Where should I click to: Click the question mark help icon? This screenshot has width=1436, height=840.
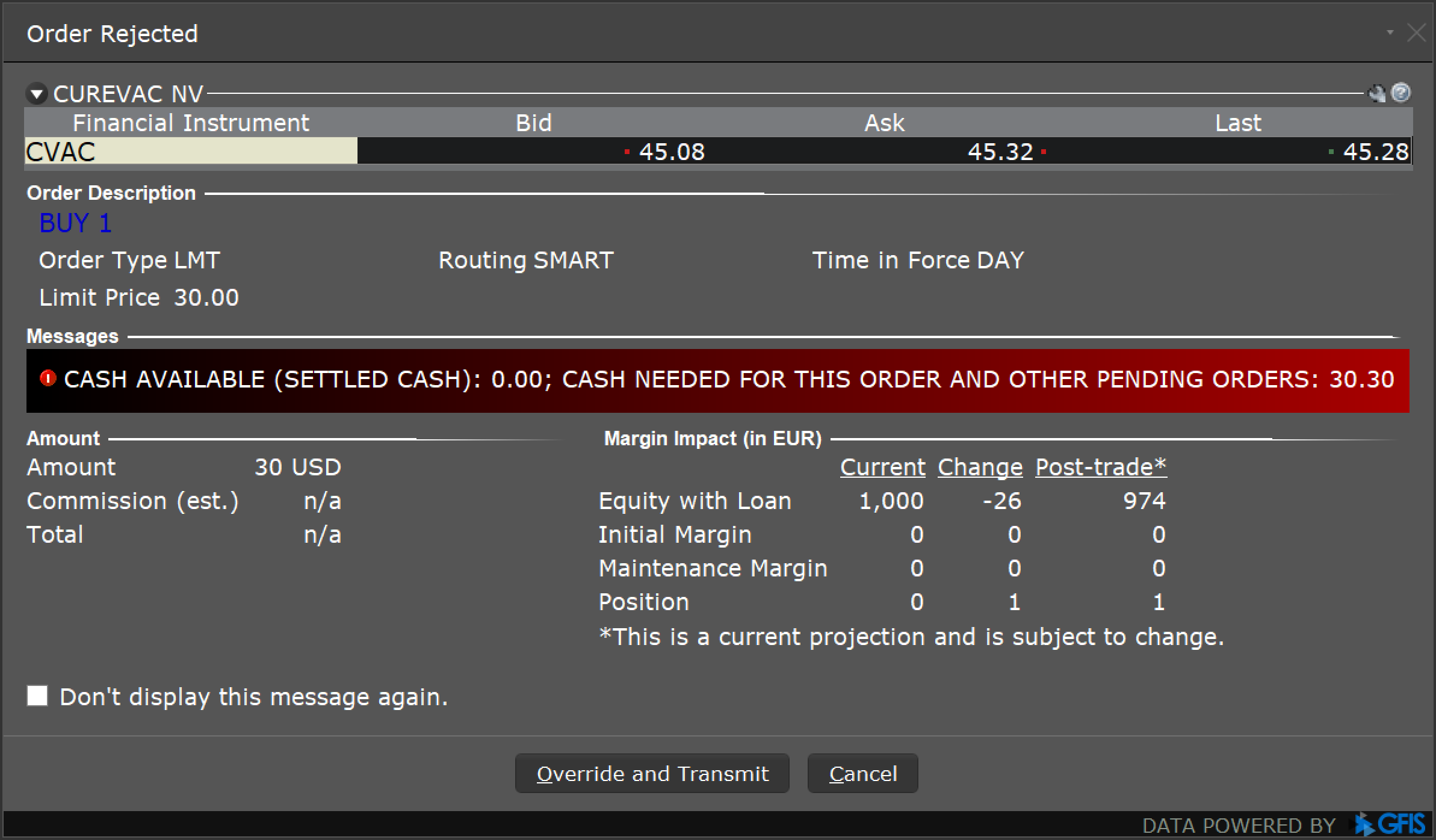click(1401, 93)
